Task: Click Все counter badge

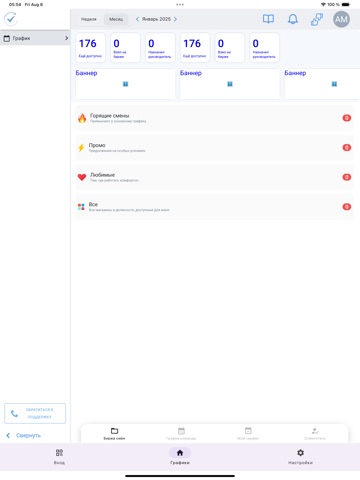Action: click(x=347, y=207)
